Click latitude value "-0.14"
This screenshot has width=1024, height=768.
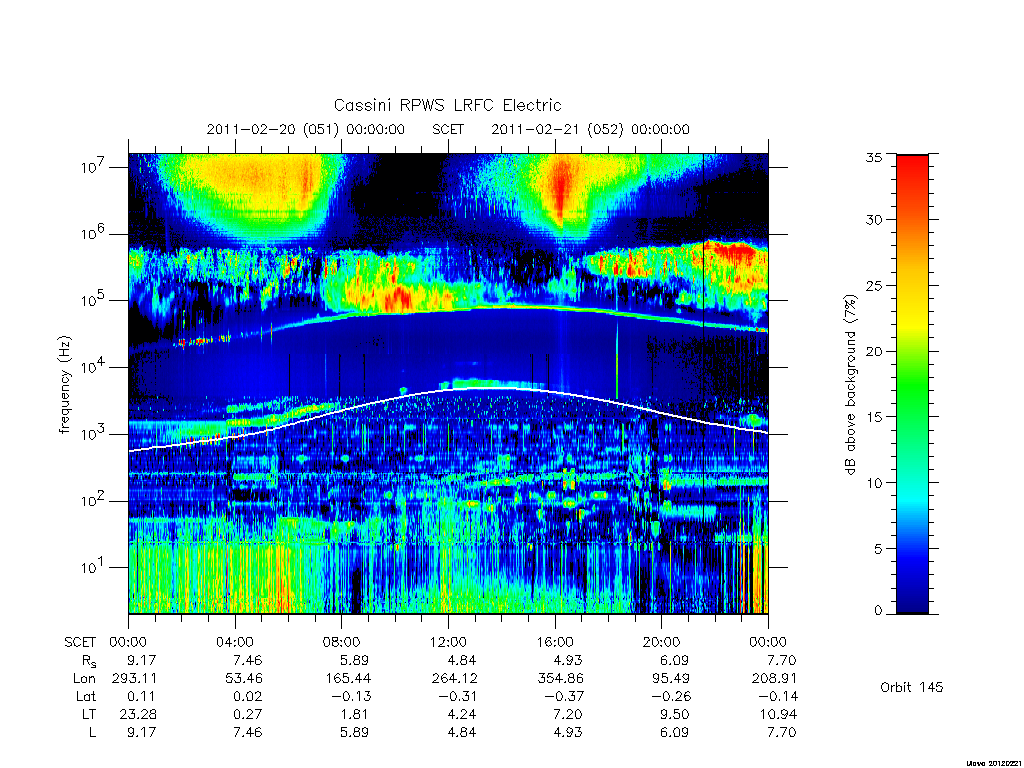click(x=776, y=696)
